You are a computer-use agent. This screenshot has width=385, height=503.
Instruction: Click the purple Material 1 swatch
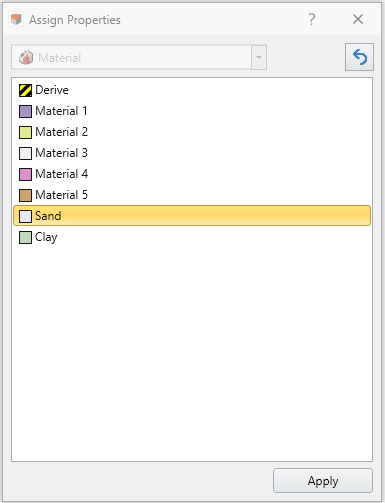click(25, 111)
